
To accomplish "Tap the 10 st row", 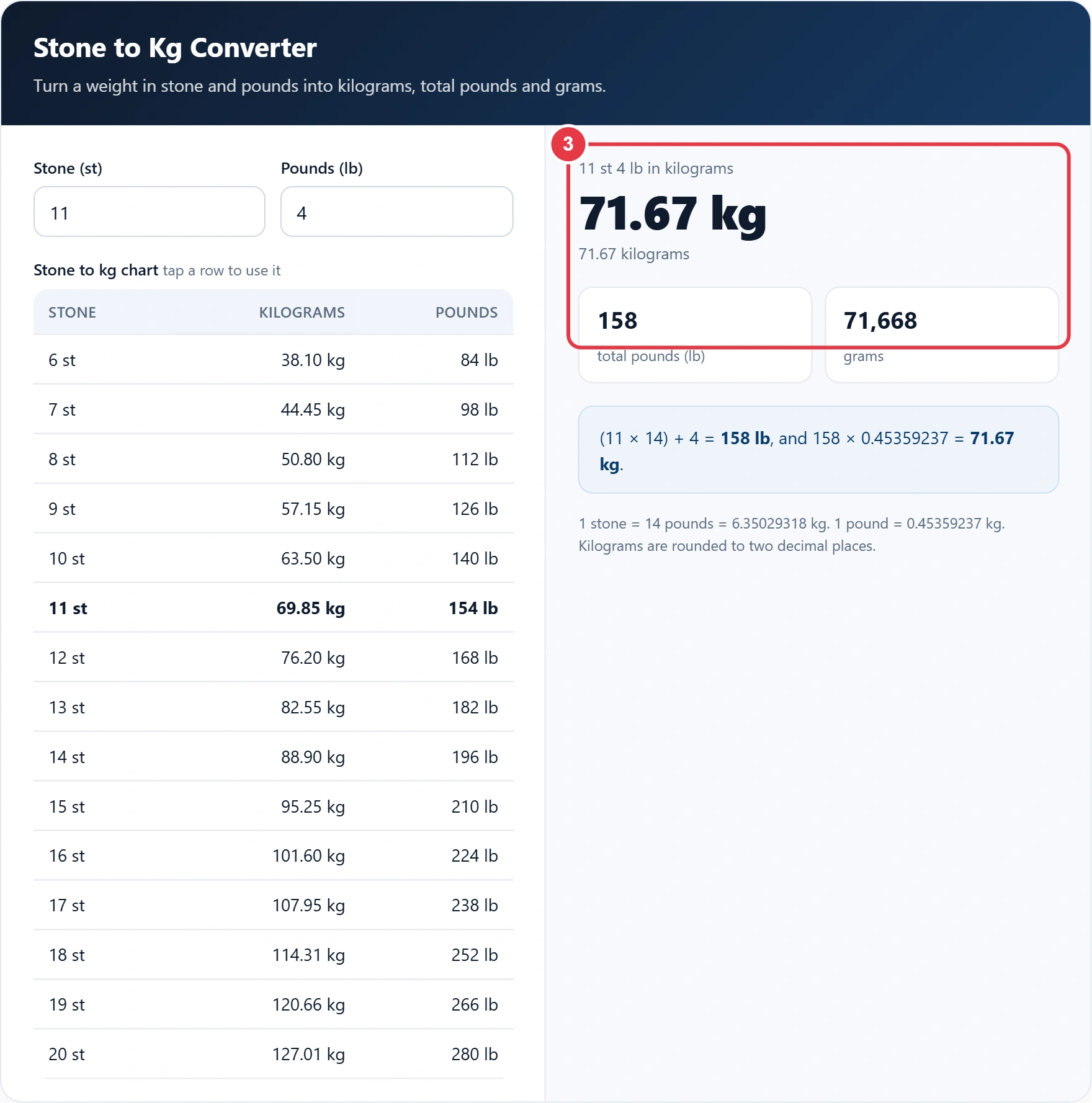I will tap(274, 558).
